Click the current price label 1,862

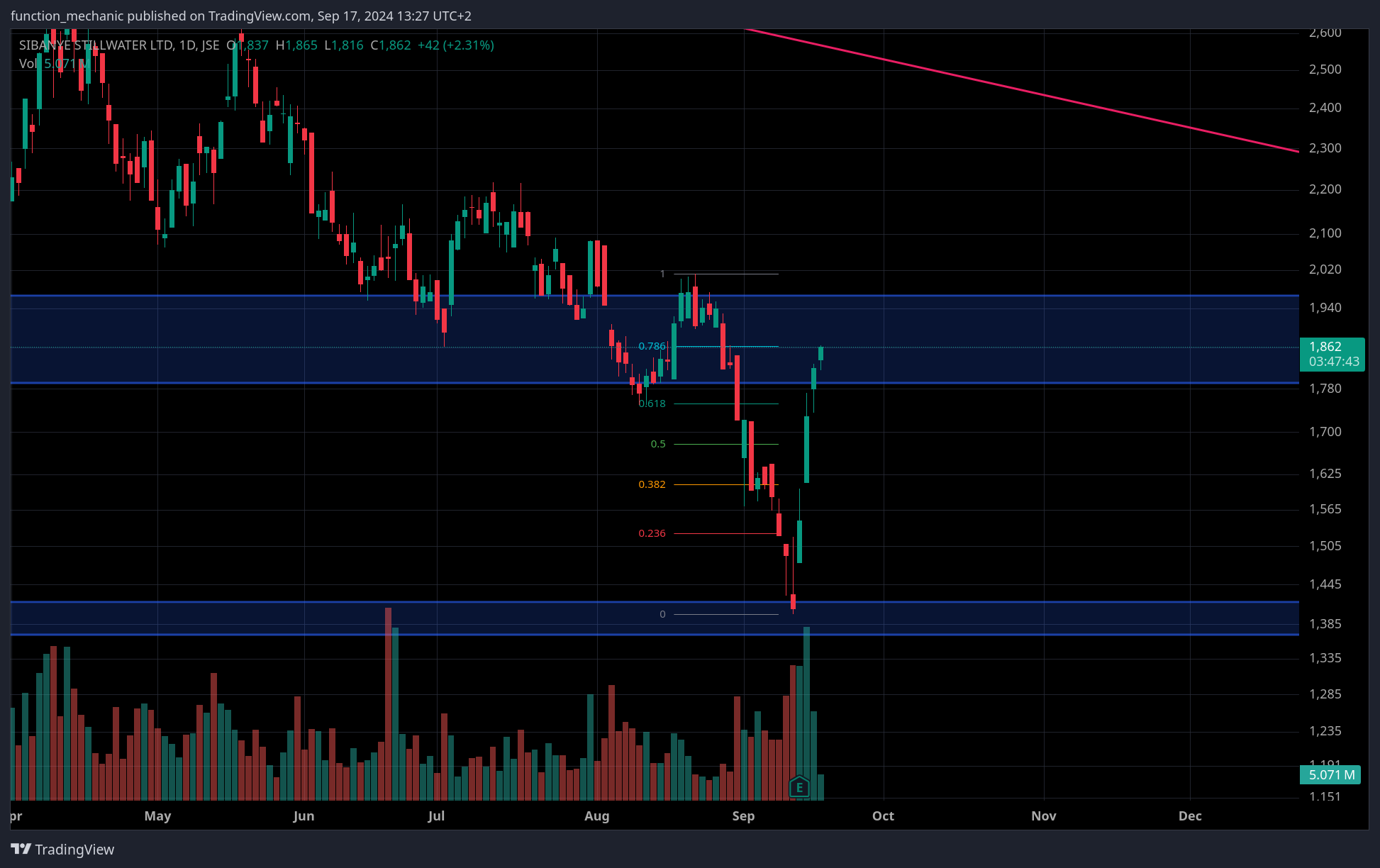[1325, 347]
